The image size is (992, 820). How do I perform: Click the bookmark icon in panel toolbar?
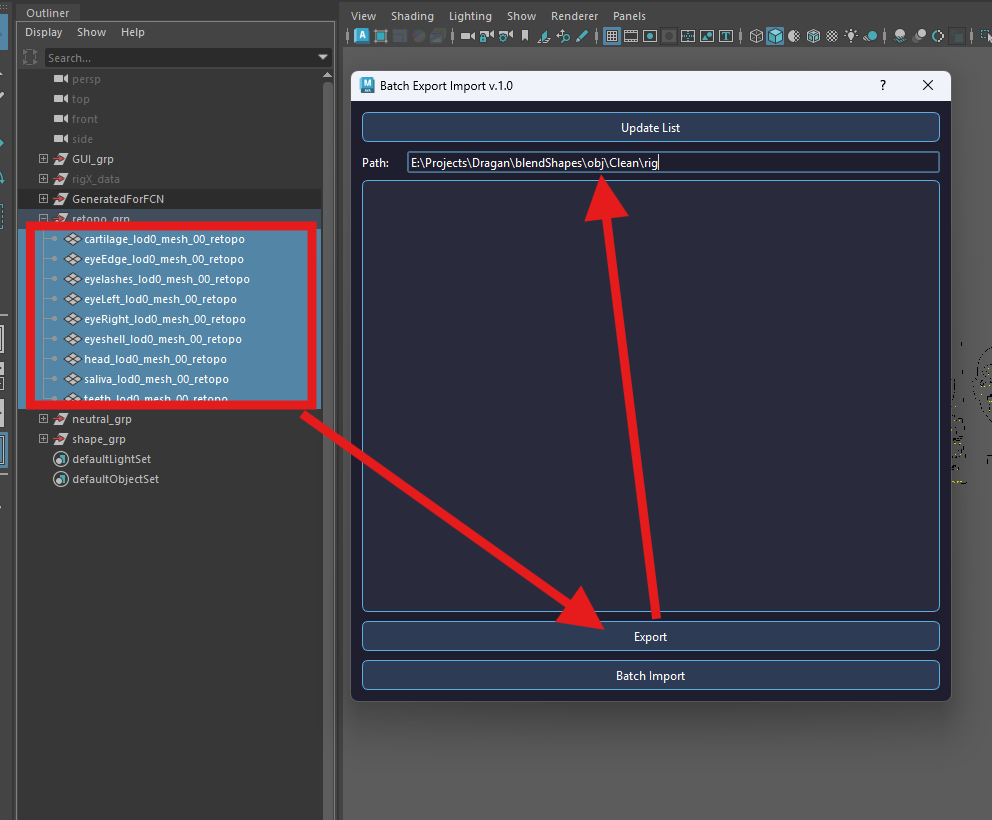[525, 36]
